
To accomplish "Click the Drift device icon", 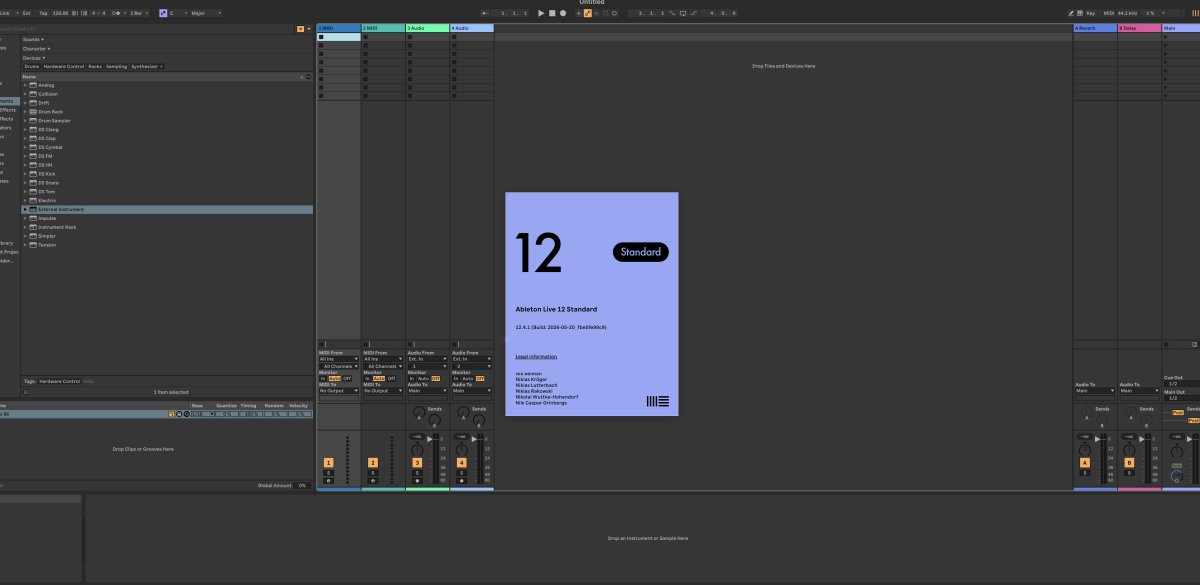I will (33, 103).
